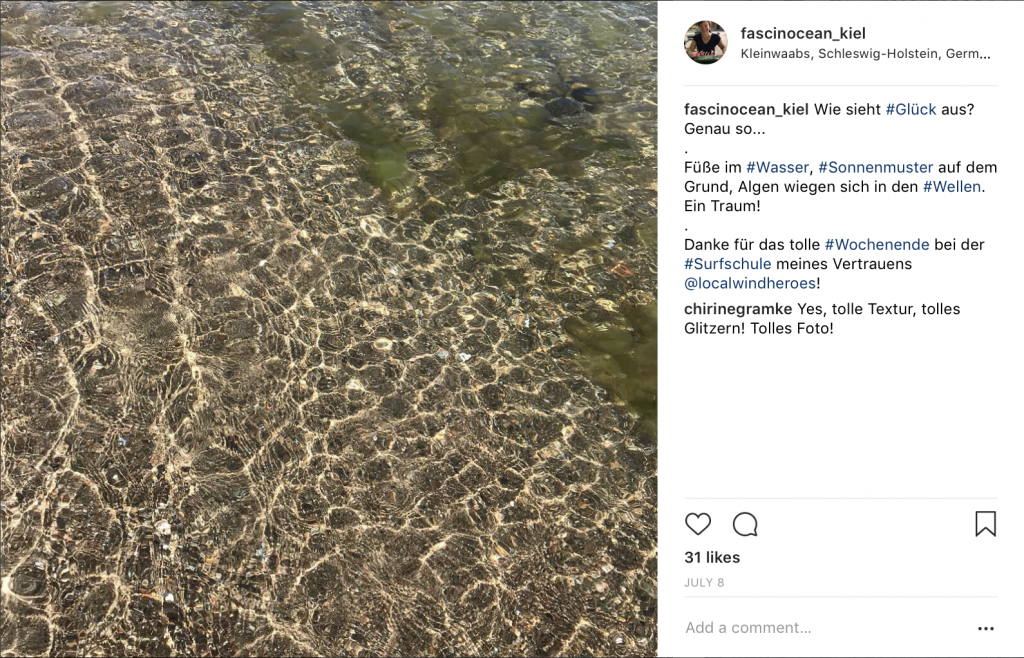The image size is (1024, 658).
Task: Save post using the bookmark icon
Action: pyautogui.click(x=985, y=524)
